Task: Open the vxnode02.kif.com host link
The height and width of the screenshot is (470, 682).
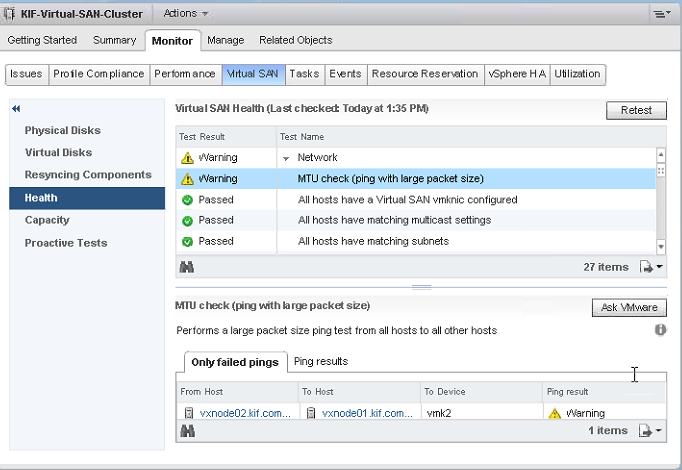Action: (245, 412)
